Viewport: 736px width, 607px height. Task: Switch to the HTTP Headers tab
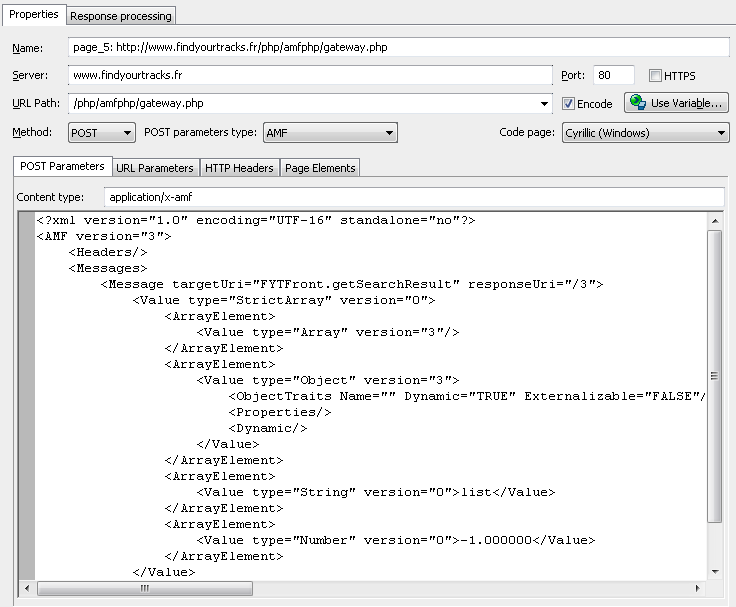tap(239, 168)
